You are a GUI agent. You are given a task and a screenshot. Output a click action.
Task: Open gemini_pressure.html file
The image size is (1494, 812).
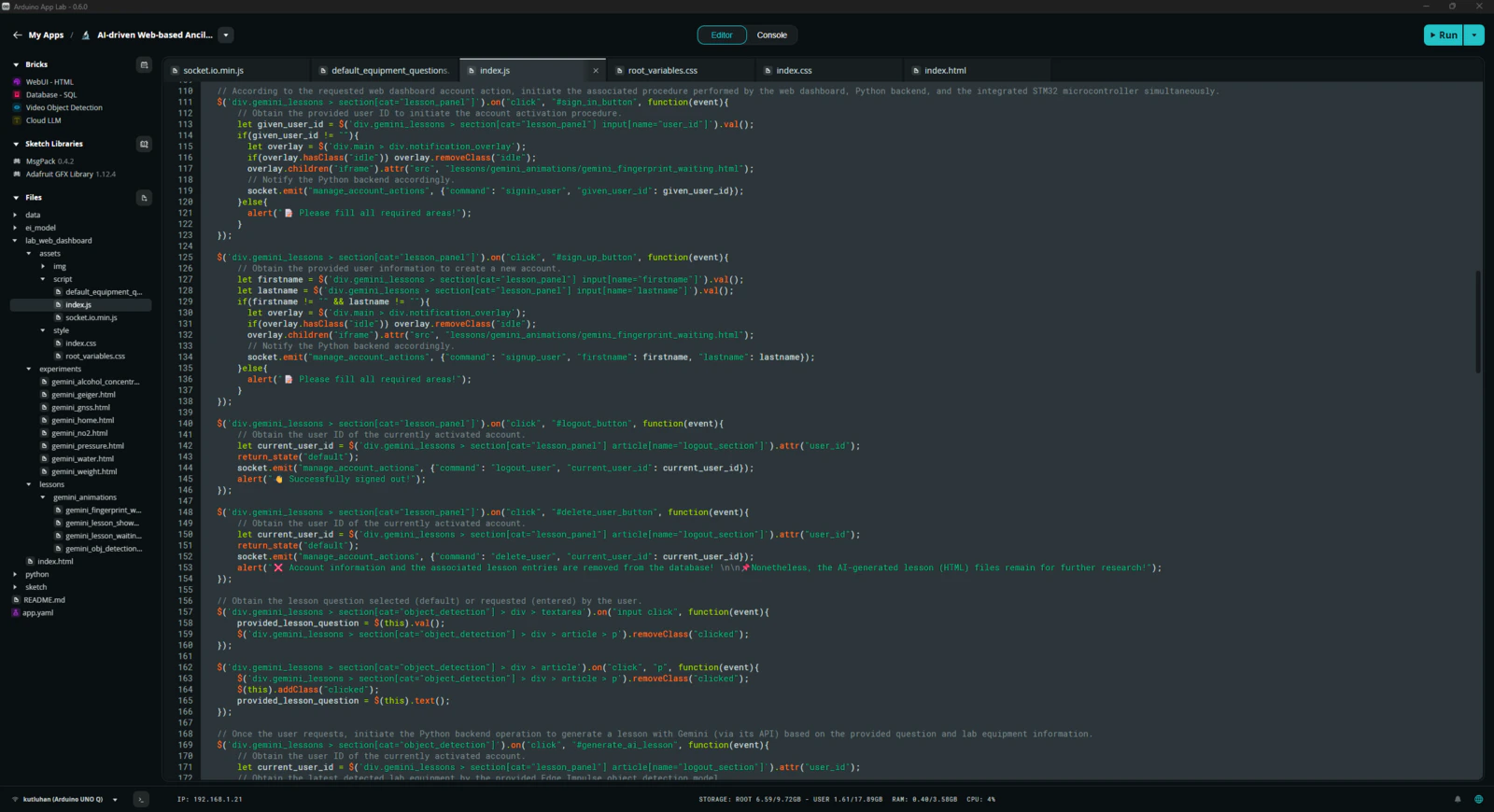pos(87,446)
